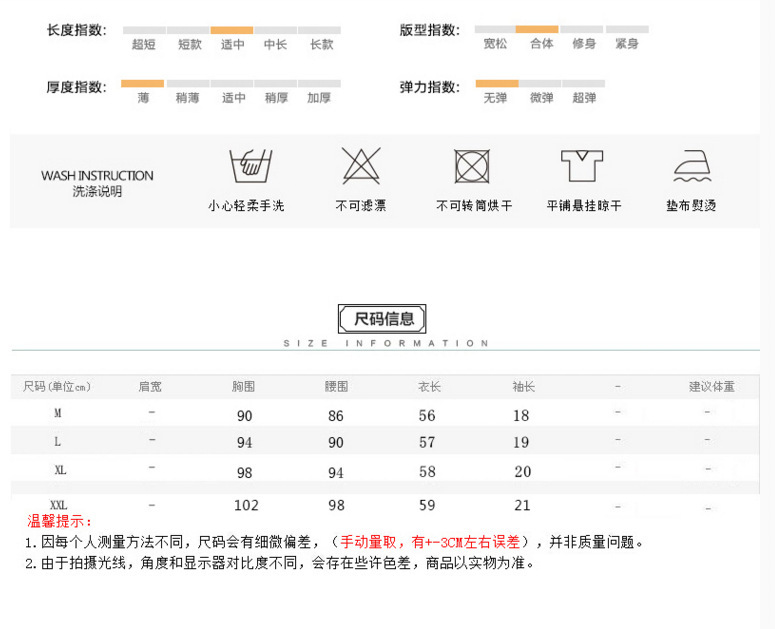Click the hand wash icon
775x629 pixels.
tap(251, 166)
